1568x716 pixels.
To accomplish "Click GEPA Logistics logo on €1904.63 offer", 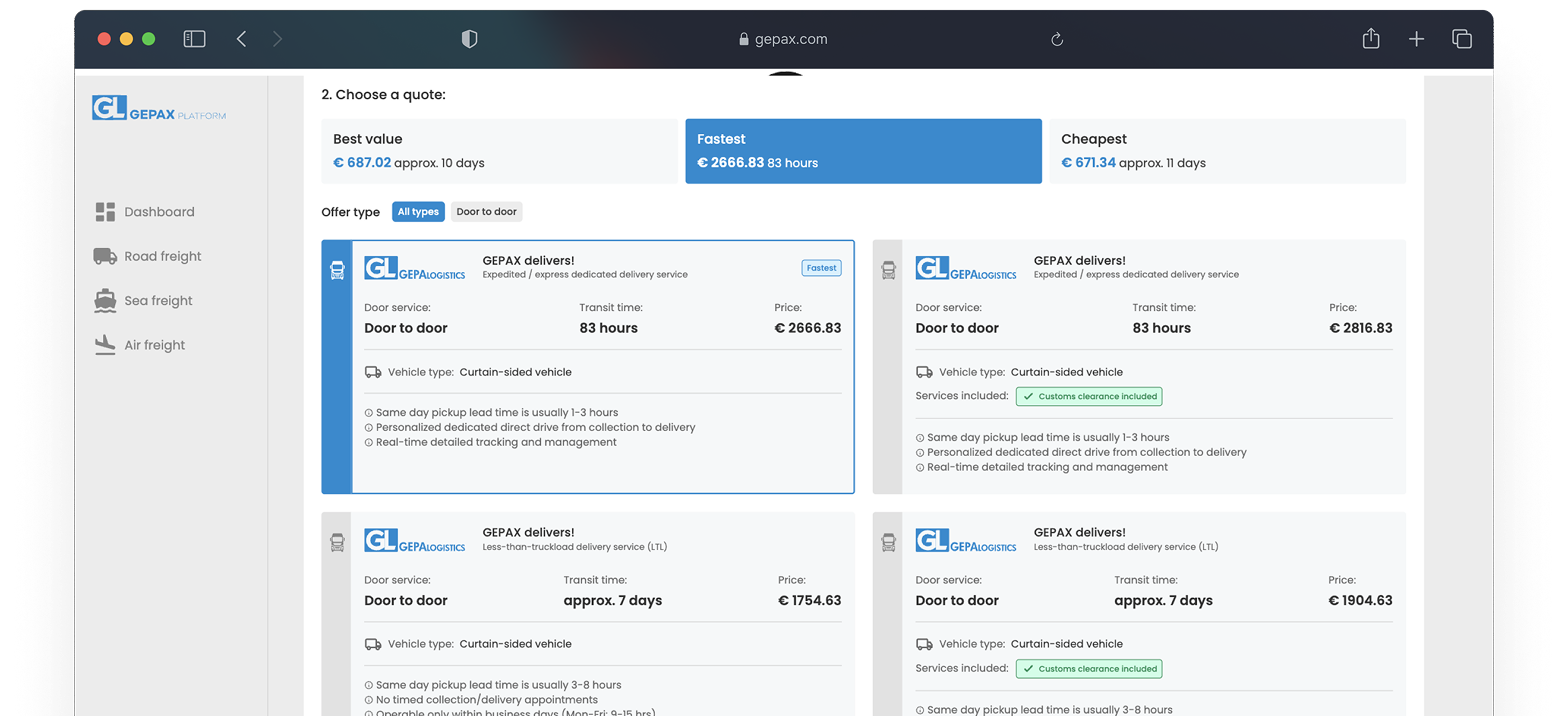I will (x=966, y=540).
